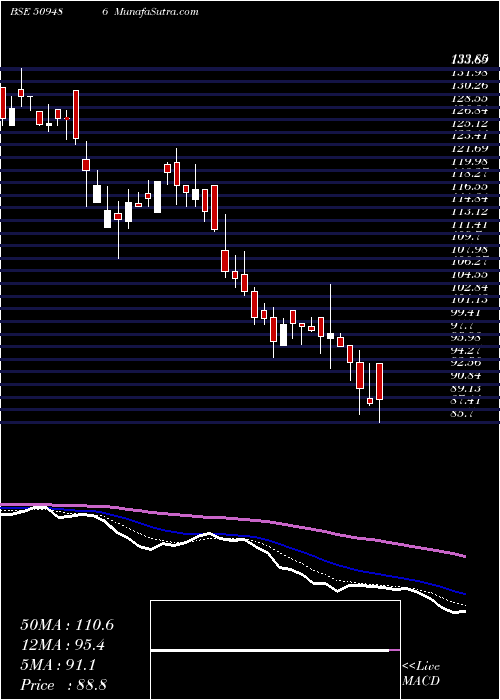This screenshot has width=500, height=700.
Task: Click the BSE 50948 ticker label
Action: pos(36,12)
